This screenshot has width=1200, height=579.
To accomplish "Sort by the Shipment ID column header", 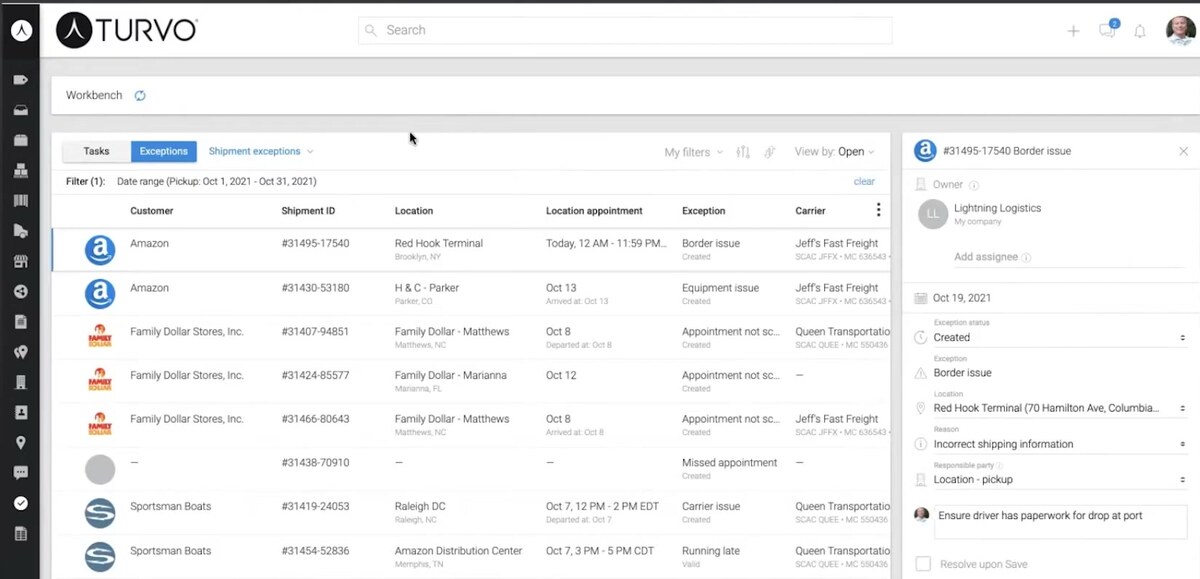I will pyautogui.click(x=309, y=211).
